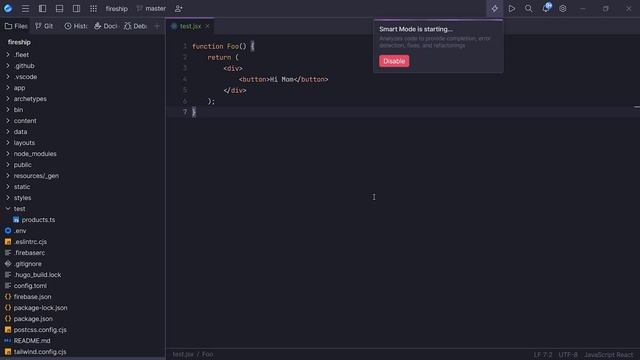Expand the .vscode folder
The height and width of the screenshot is (360, 640).
point(8,77)
